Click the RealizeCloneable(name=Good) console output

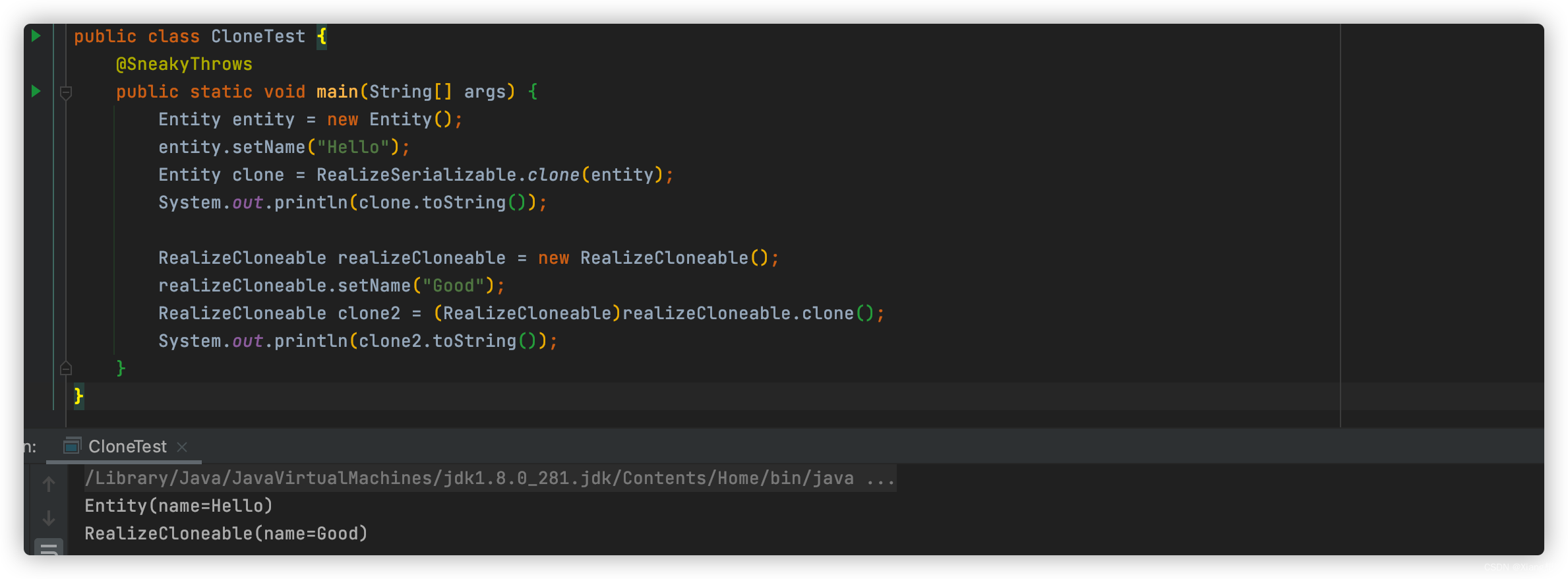point(226,533)
